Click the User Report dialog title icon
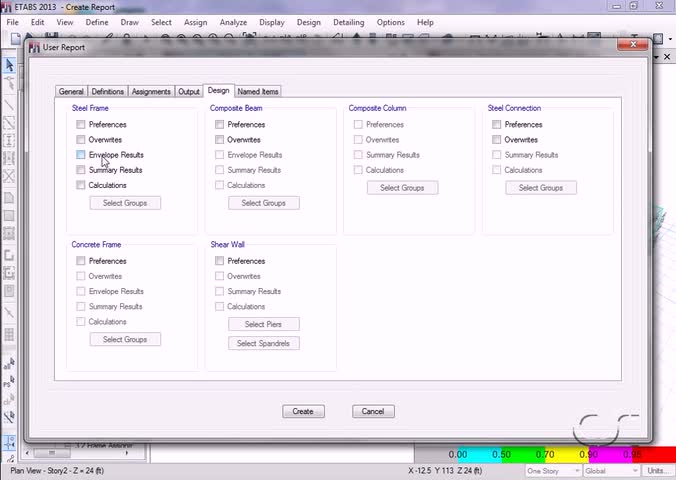 (x=34, y=47)
